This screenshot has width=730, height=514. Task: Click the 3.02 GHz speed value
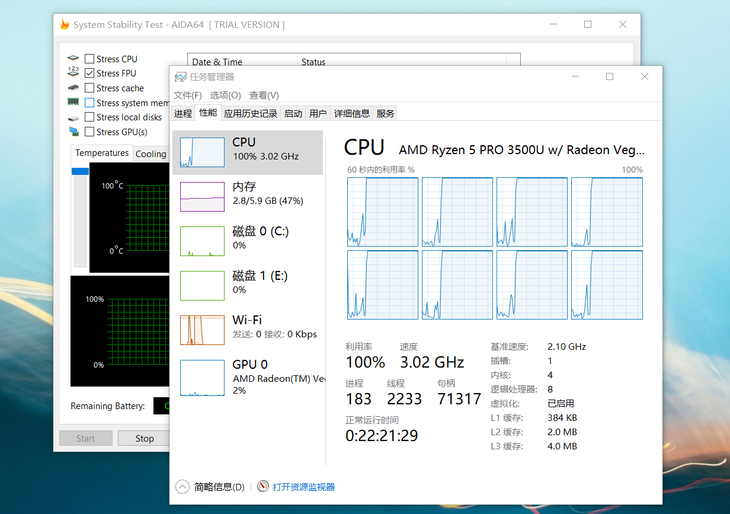click(432, 363)
